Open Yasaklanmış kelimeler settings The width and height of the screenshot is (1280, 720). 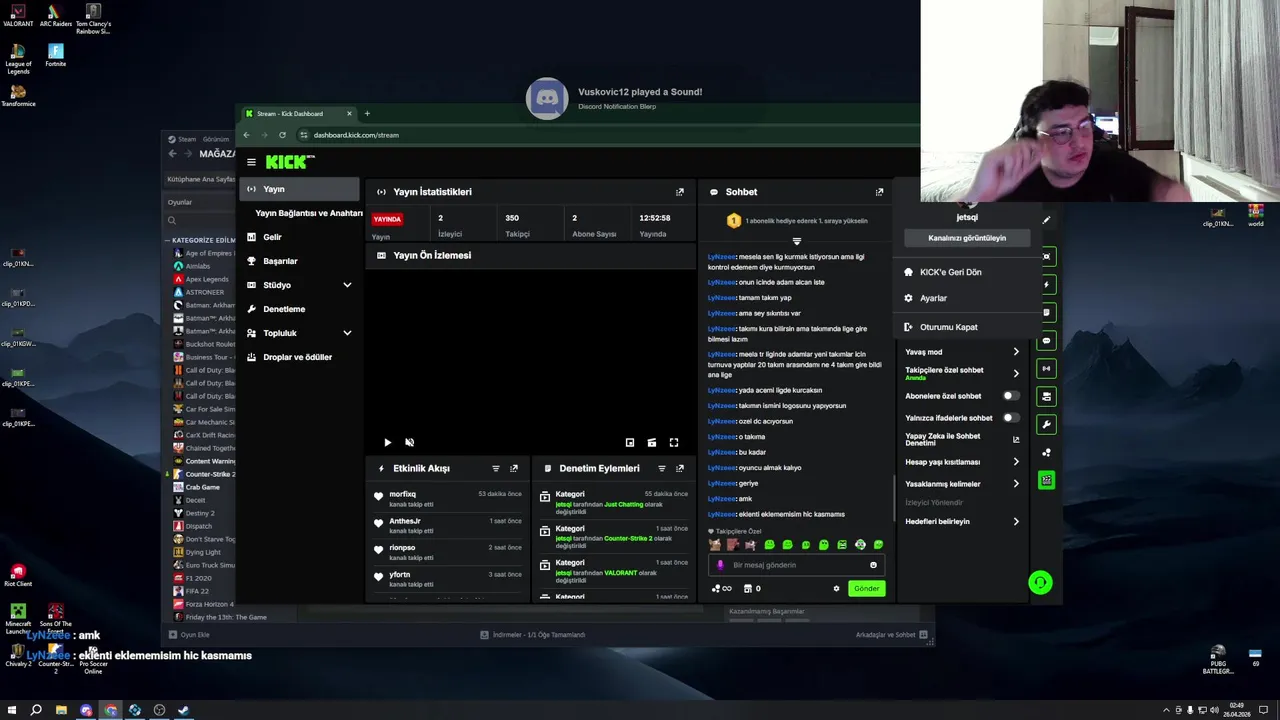[x=962, y=484]
